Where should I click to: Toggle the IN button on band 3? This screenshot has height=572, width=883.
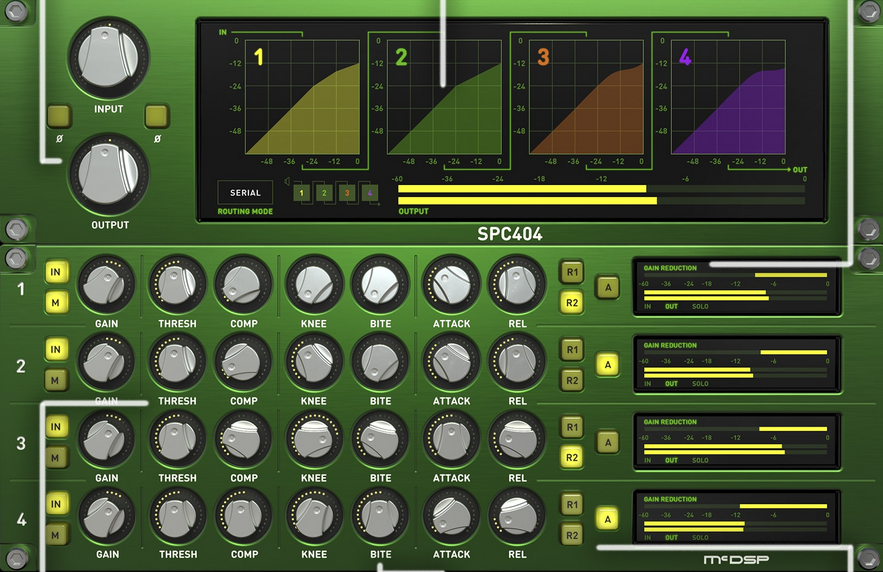click(56, 427)
